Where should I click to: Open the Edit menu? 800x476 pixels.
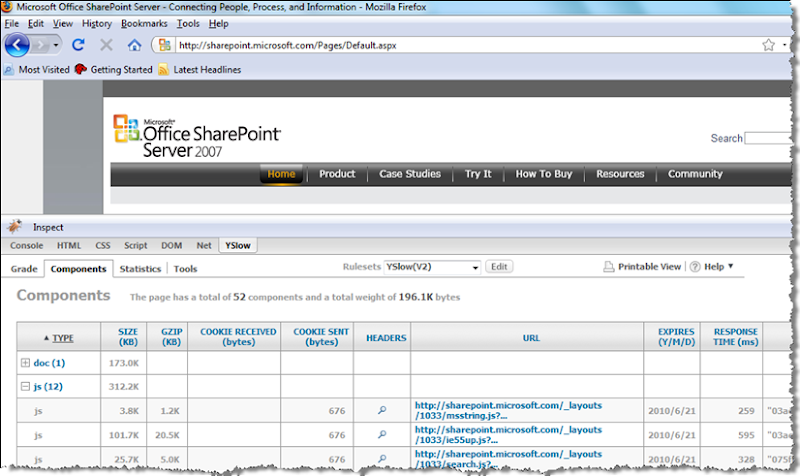tap(36, 23)
